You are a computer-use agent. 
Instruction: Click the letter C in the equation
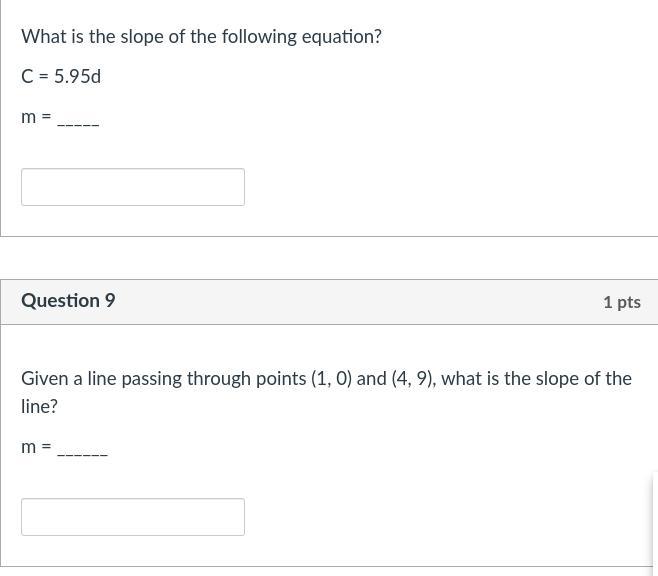[x=27, y=77]
